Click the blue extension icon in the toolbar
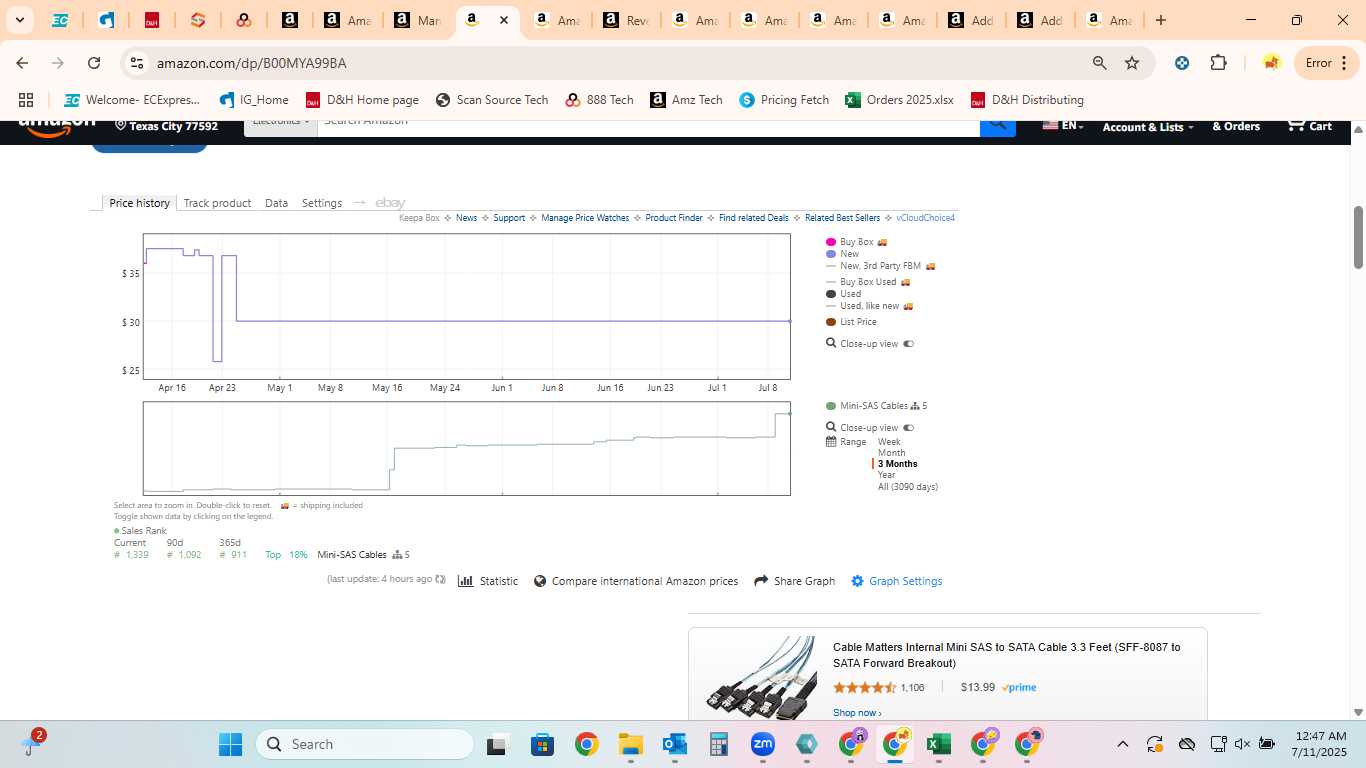Screen dimensions: 1366x768 (x=1182, y=63)
